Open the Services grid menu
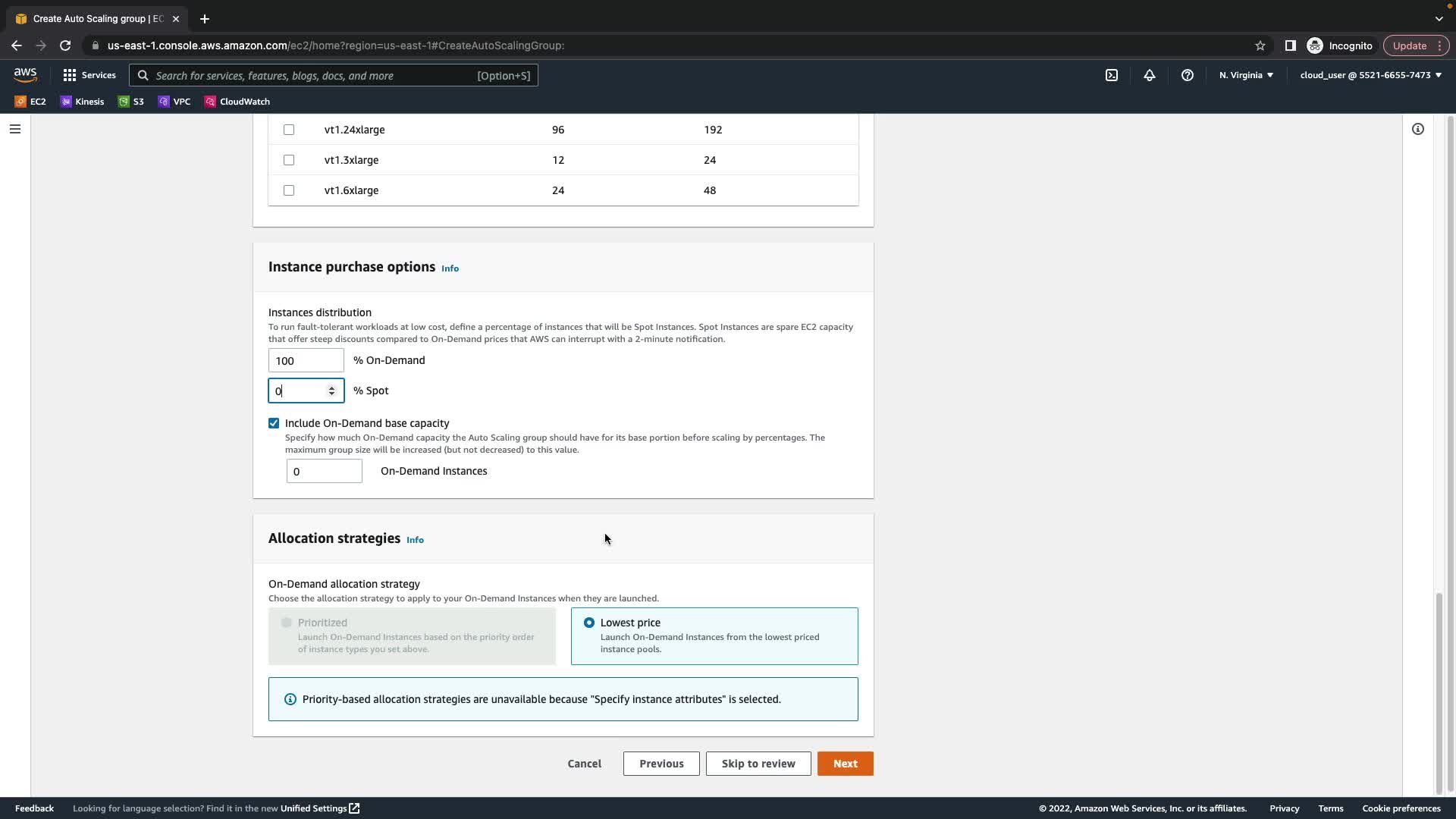The width and height of the screenshot is (1456, 819). [89, 75]
